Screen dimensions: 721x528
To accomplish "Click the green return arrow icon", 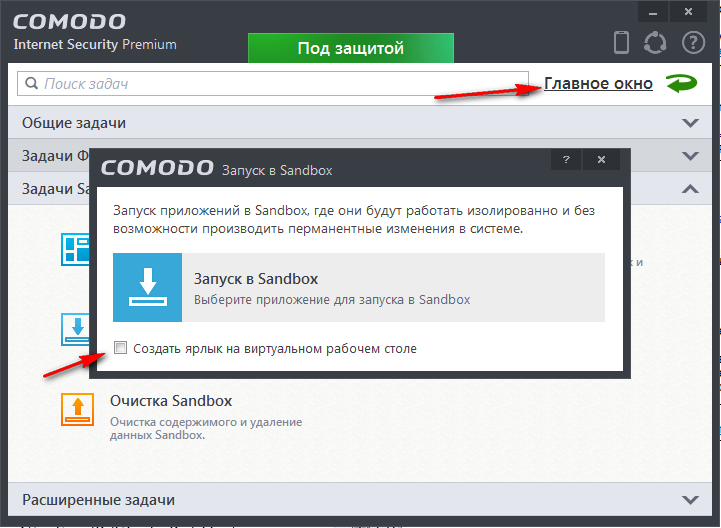I will [681, 84].
